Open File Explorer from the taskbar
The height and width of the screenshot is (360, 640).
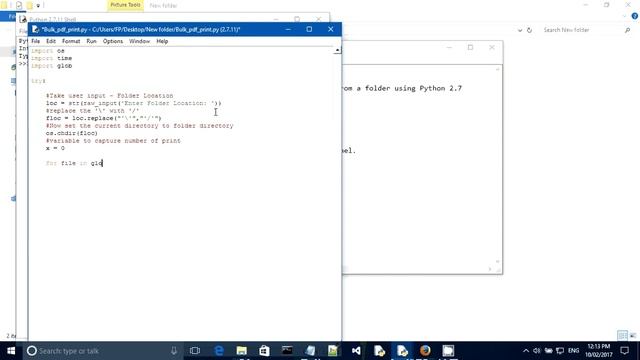tap(242, 351)
